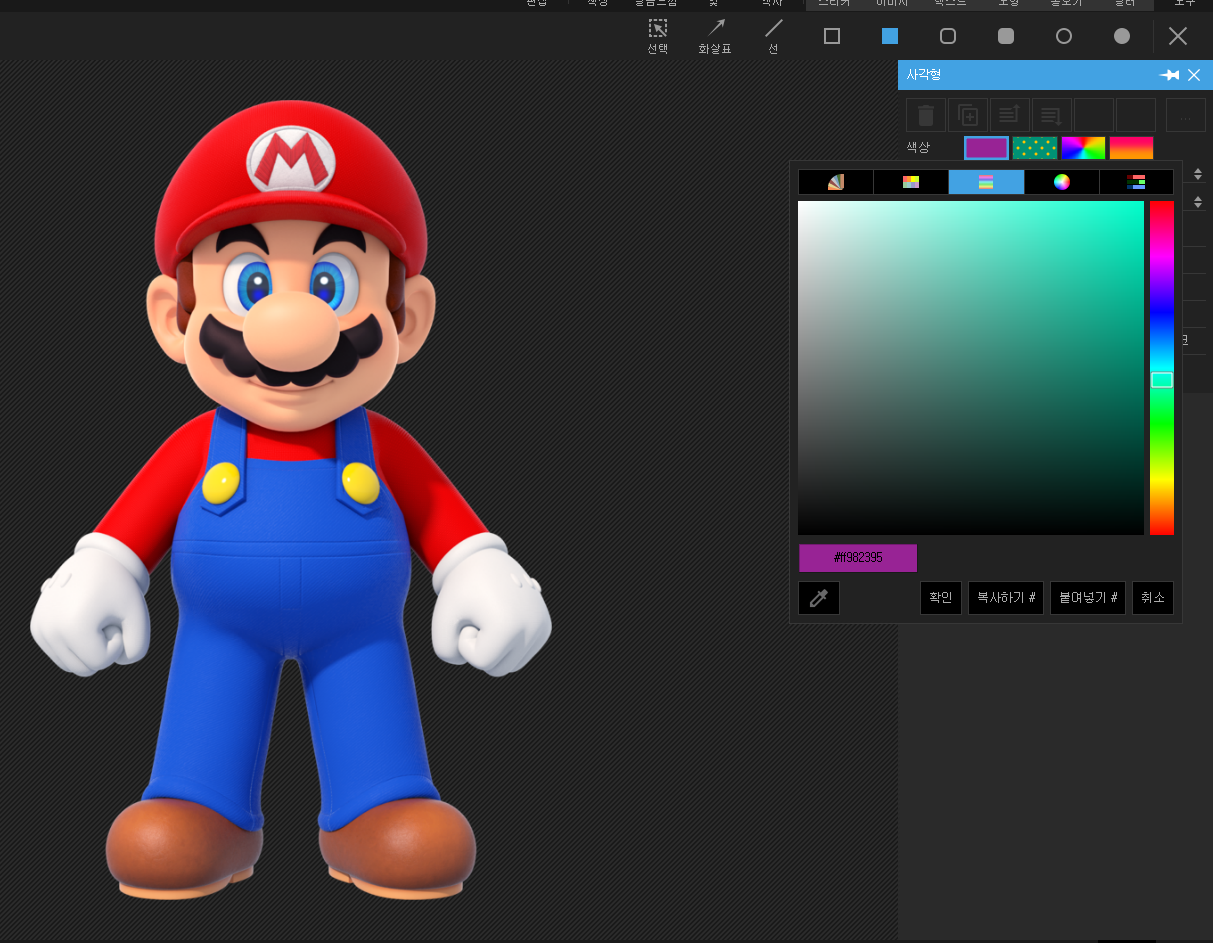Click the trash delete icon
Image resolution: width=1213 pixels, height=943 pixels.
[926, 115]
